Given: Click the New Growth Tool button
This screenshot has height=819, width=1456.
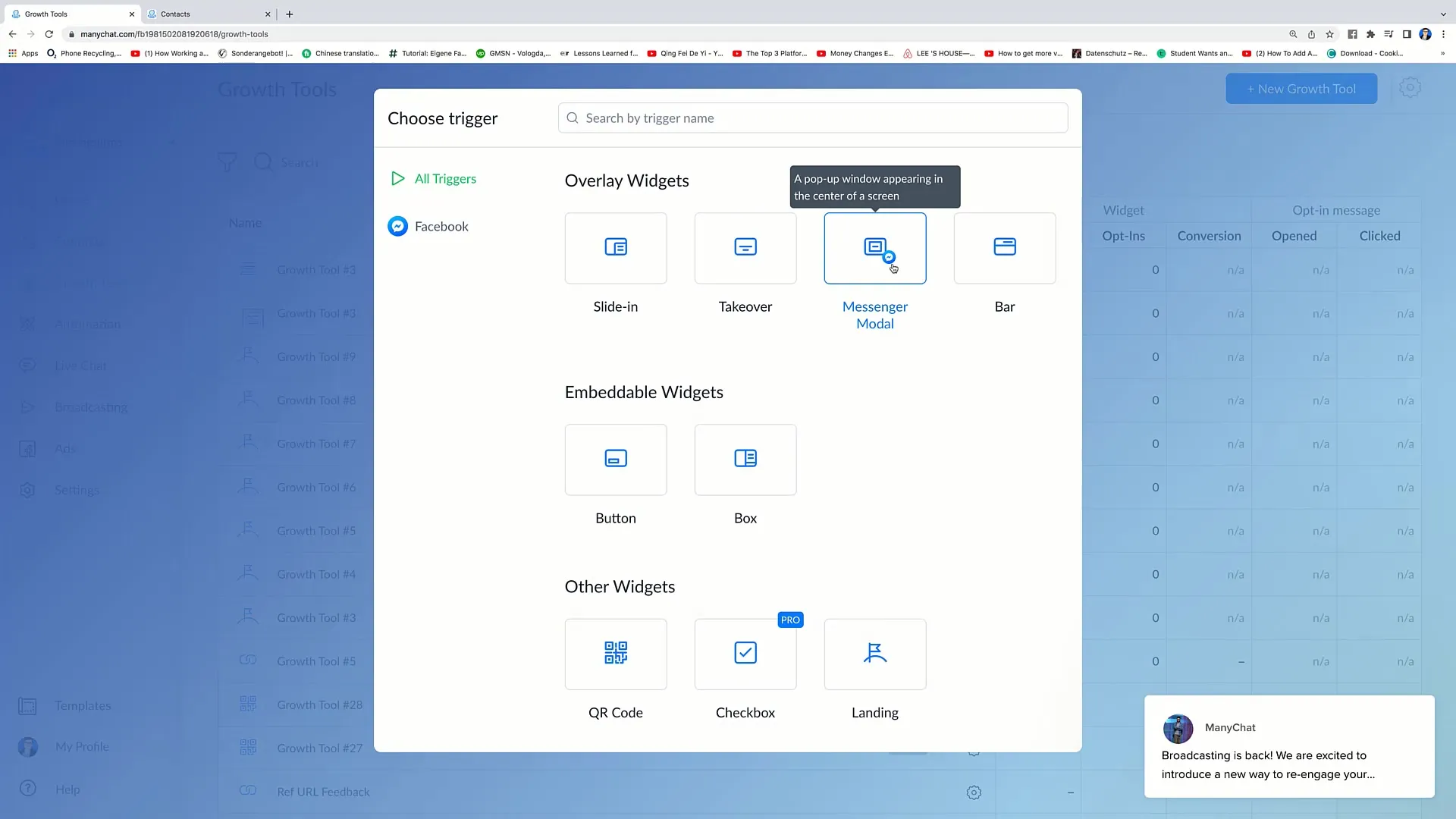Looking at the screenshot, I should pyautogui.click(x=1301, y=89).
